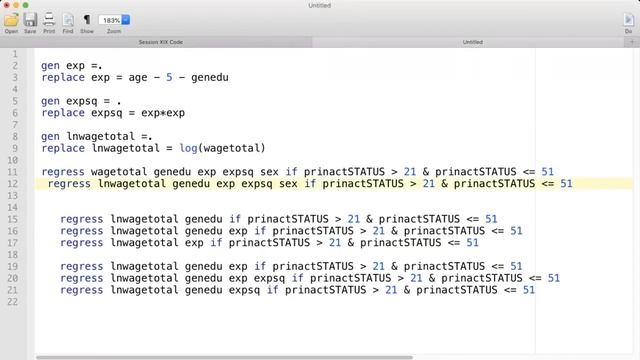The height and width of the screenshot is (360, 640).
Task: Click the window title 'Untitled'
Action: point(320,5)
